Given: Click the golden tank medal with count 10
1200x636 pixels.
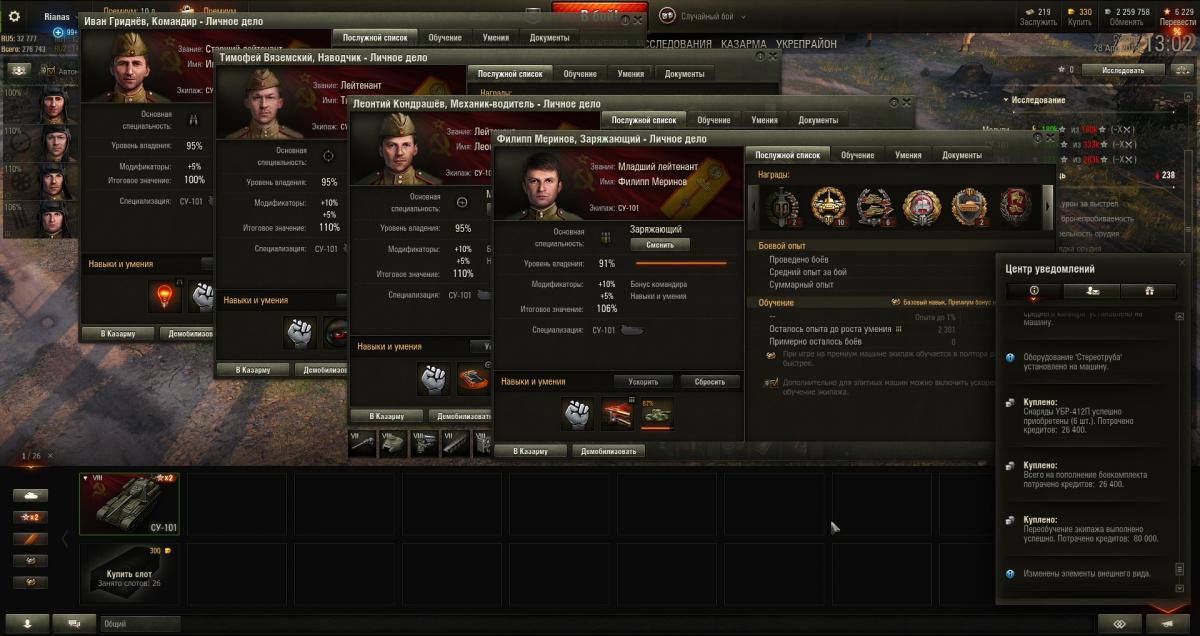Looking at the screenshot, I should pos(827,207).
